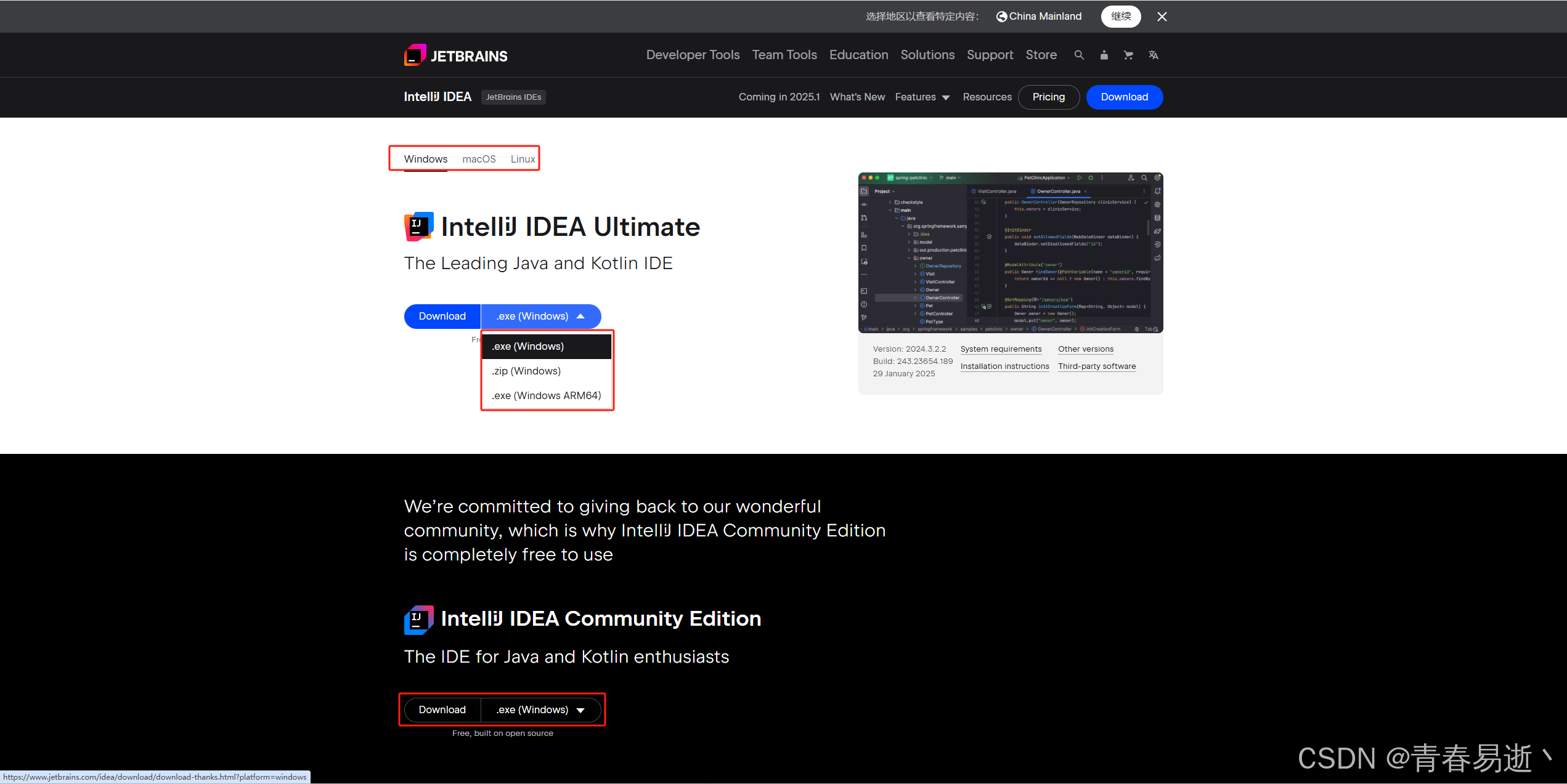Open the System requirements link
Screen dimensions: 1567x784
pyautogui.click(x=1001, y=349)
